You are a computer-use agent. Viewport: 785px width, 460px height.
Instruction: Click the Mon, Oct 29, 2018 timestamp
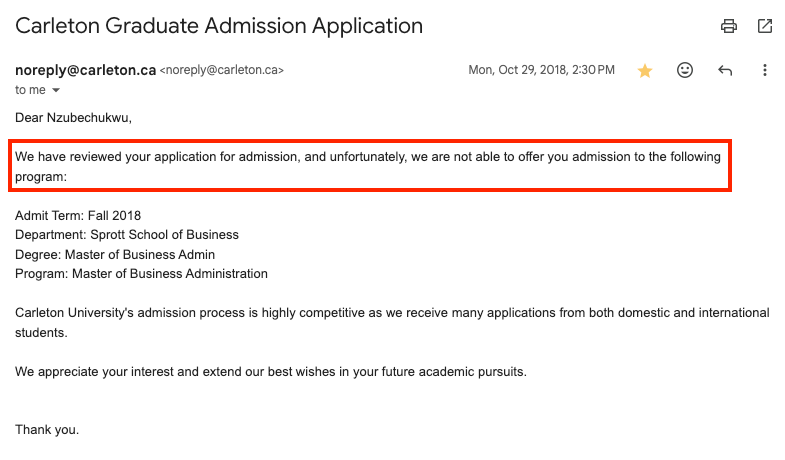(541, 70)
